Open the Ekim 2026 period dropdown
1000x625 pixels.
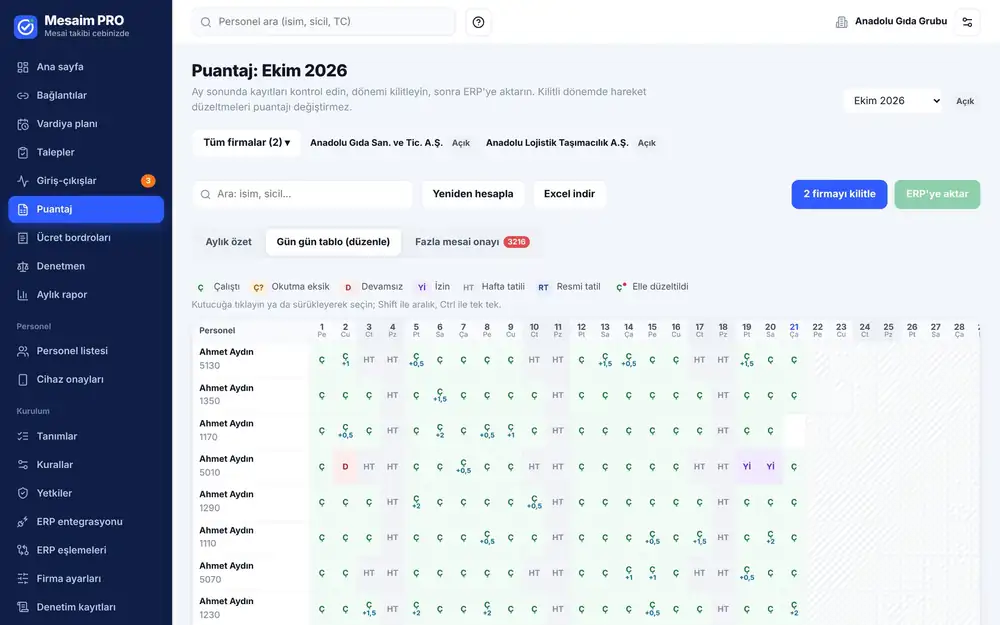pos(893,101)
